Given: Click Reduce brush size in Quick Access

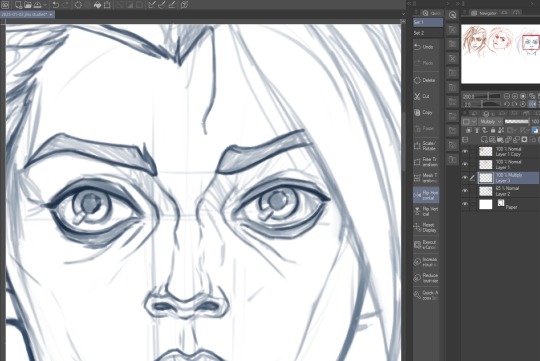Looking at the screenshot, I should [x=426, y=278].
